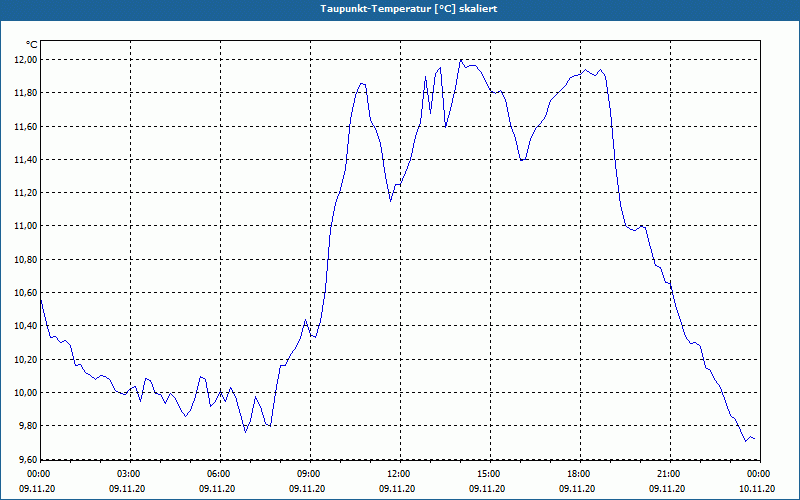
Task: Select the "21:00" time label
Action: coord(667,474)
